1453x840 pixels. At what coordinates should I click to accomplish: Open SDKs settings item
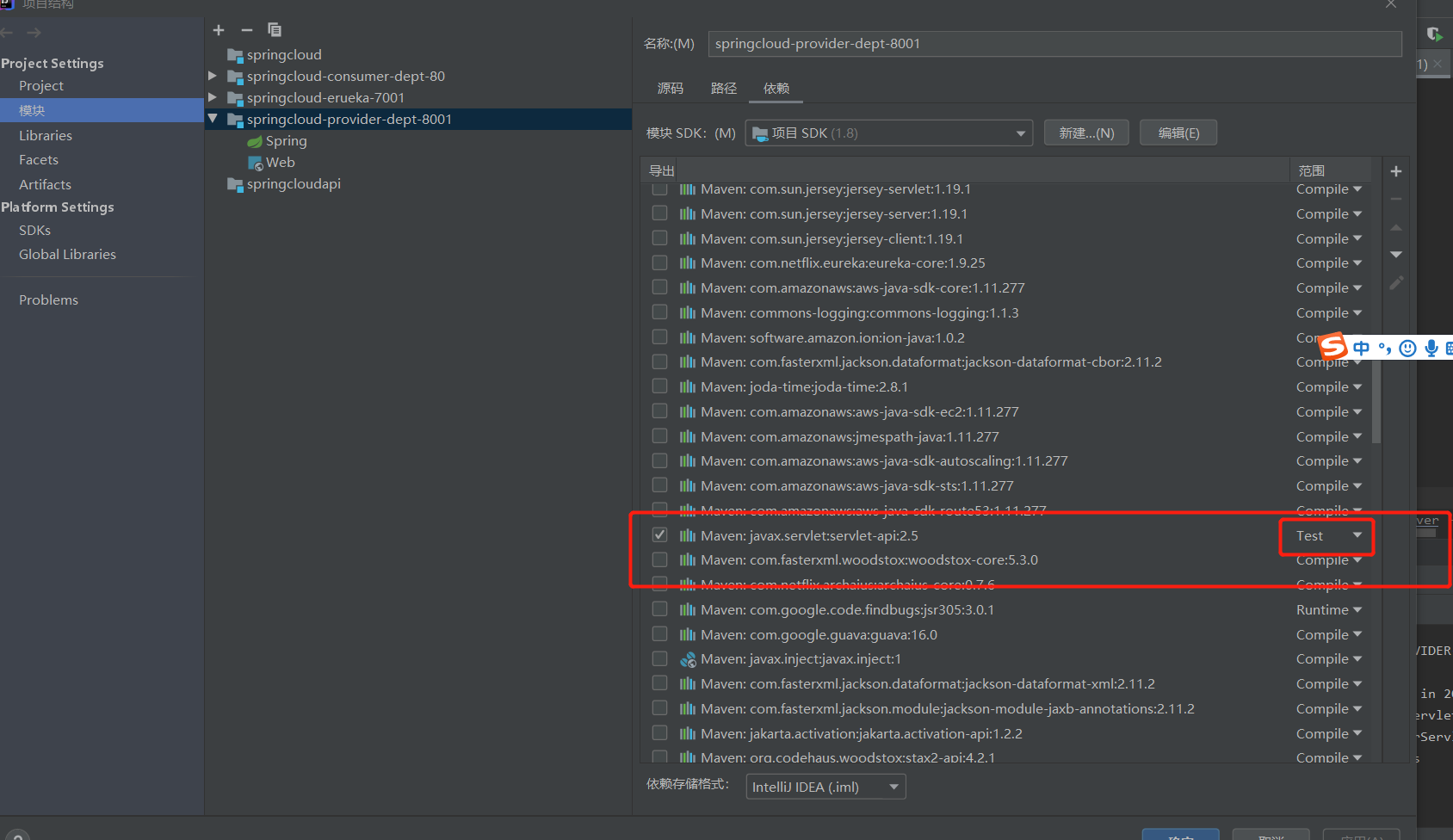tap(35, 231)
